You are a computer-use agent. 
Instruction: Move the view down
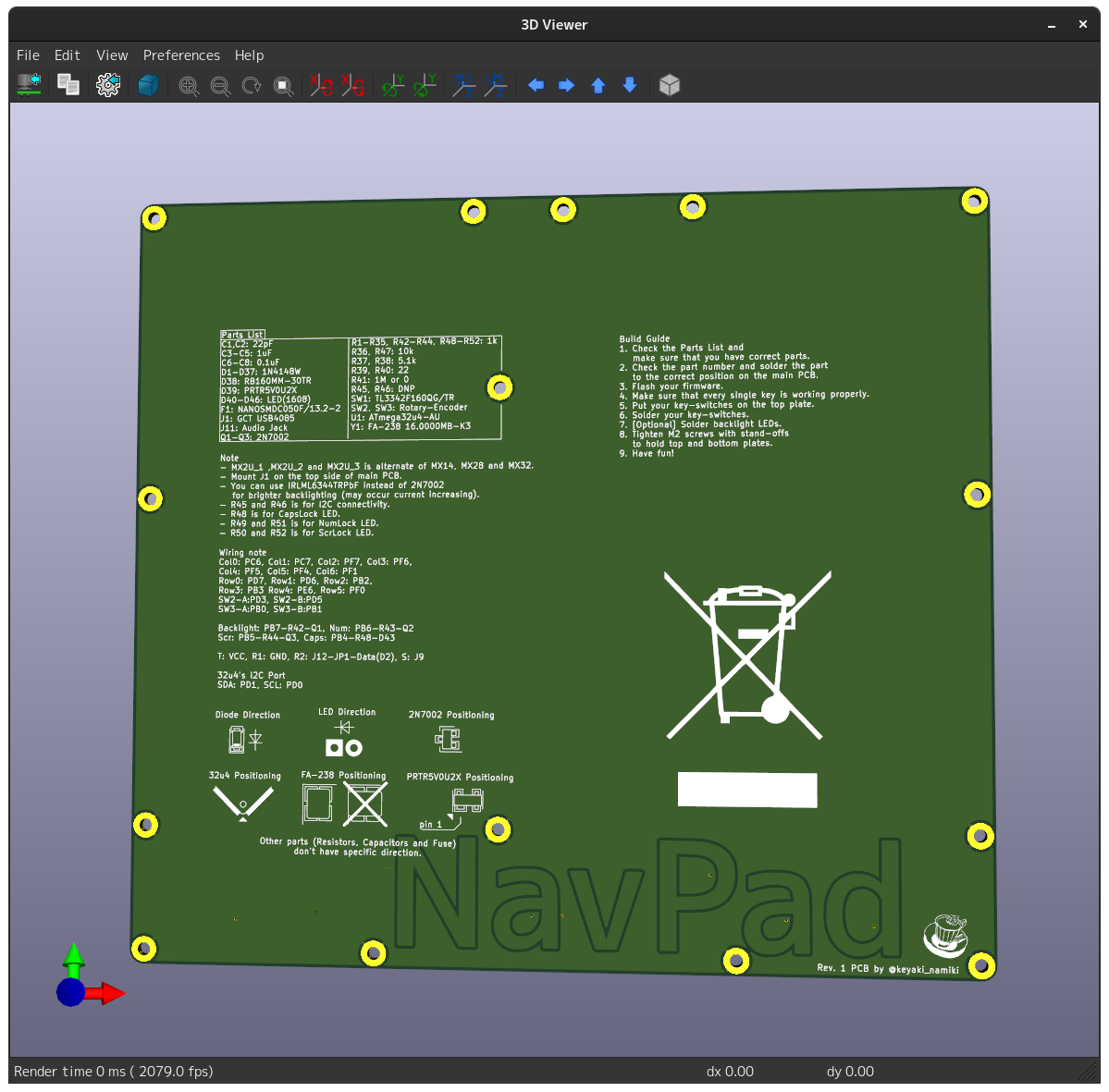click(x=629, y=85)
